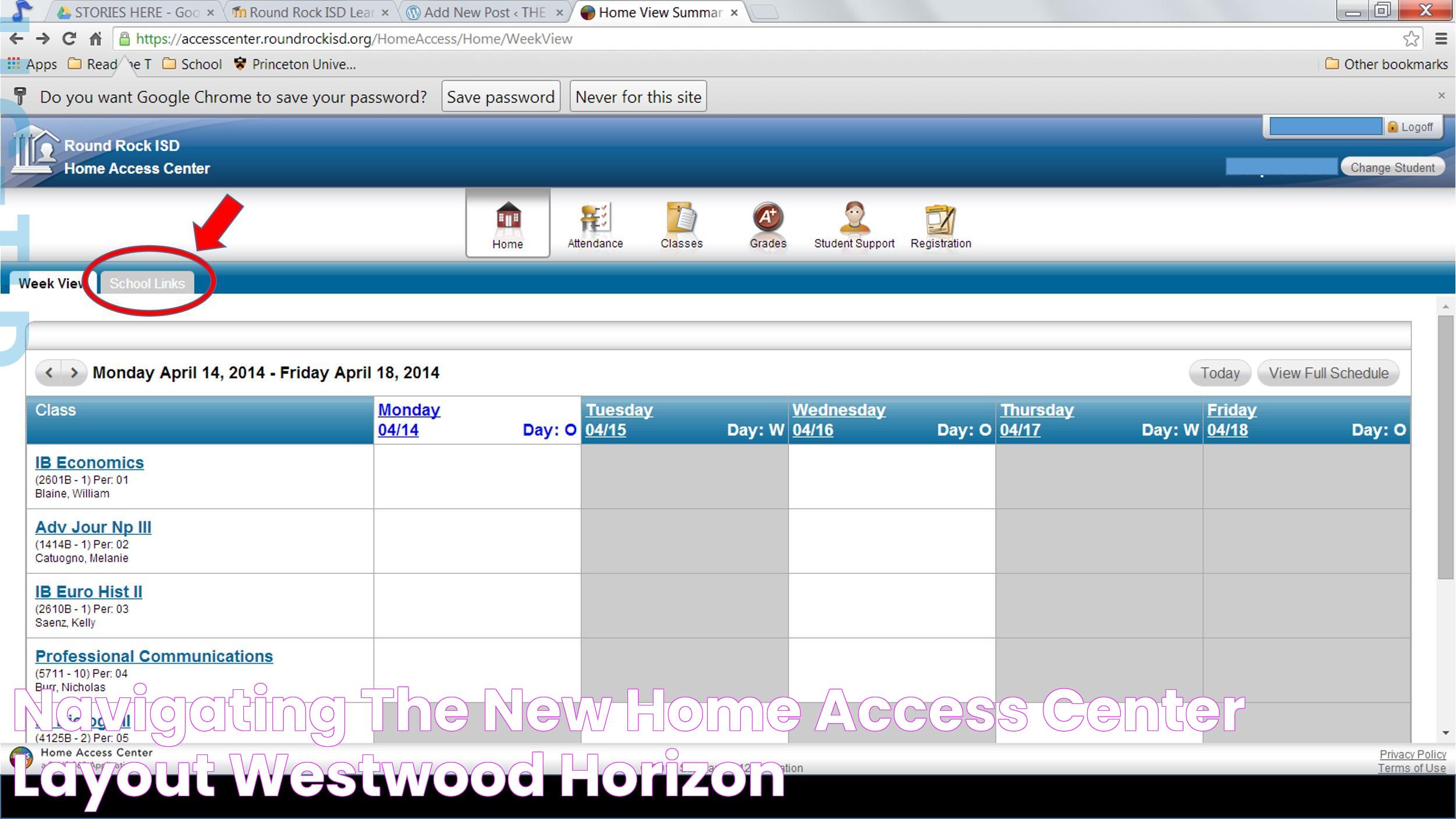The width and height of the screenshot is (1456, 819).
Task: Open the Home section icon
Action: (507, 224)
